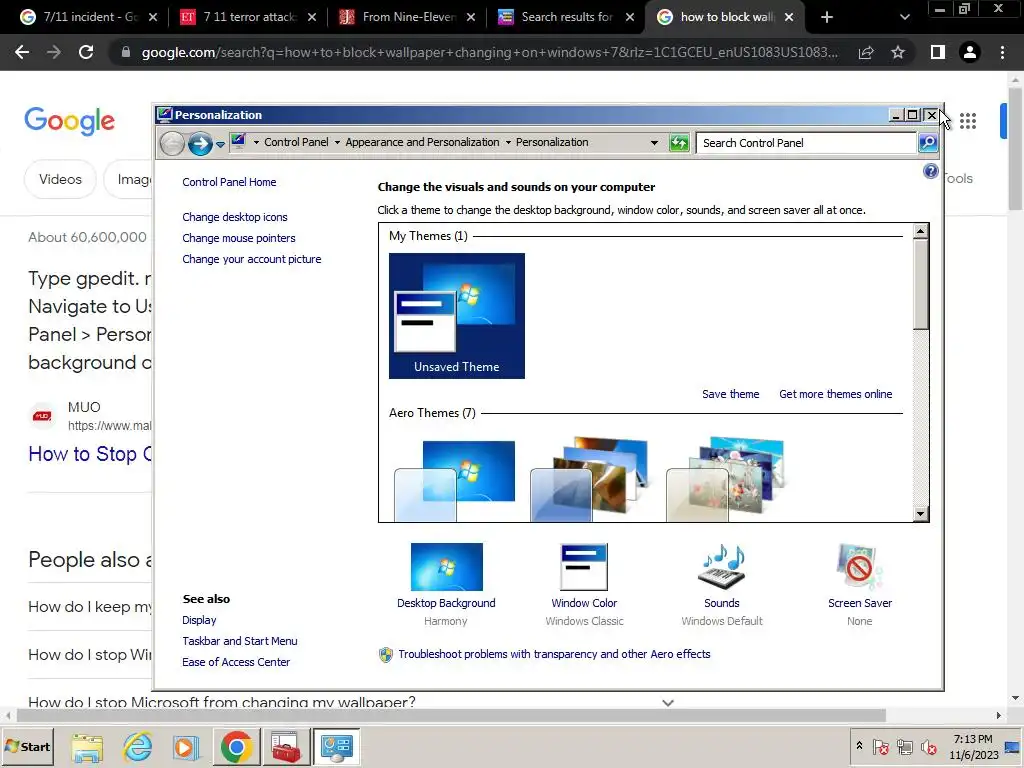Open Windows Media Player taskbar icon
Viewport: 1024px width, 768px height.
[x=185, y=746]
